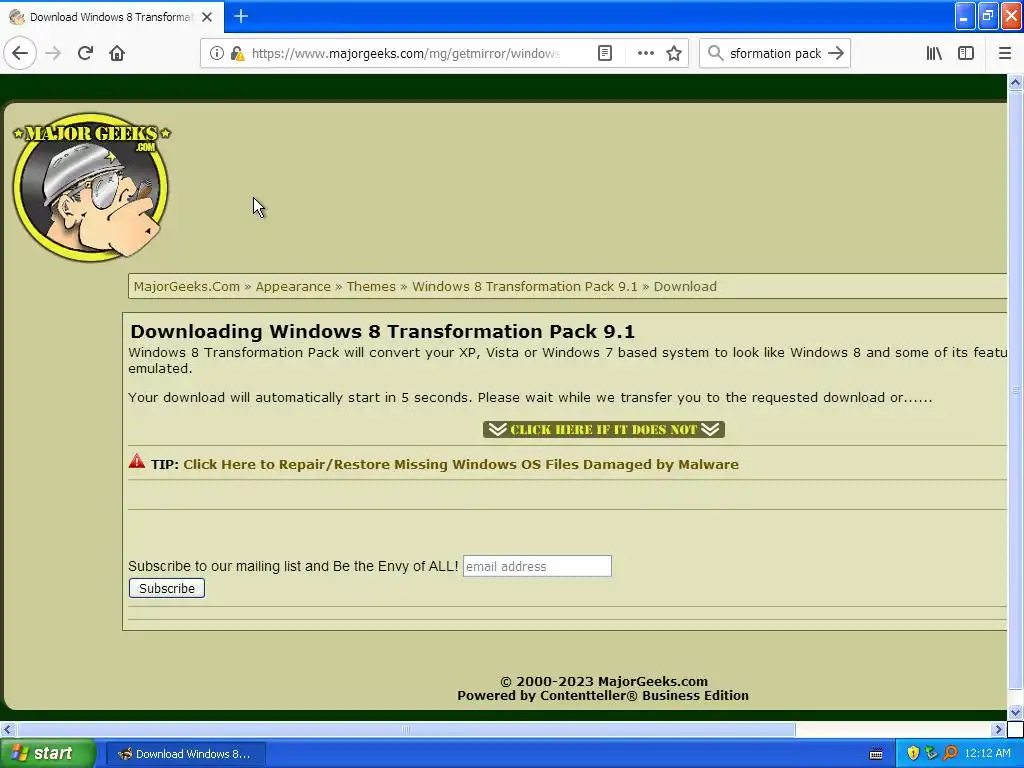
Task: Click vertical scrollbar down arrow
Action: 1015,712
